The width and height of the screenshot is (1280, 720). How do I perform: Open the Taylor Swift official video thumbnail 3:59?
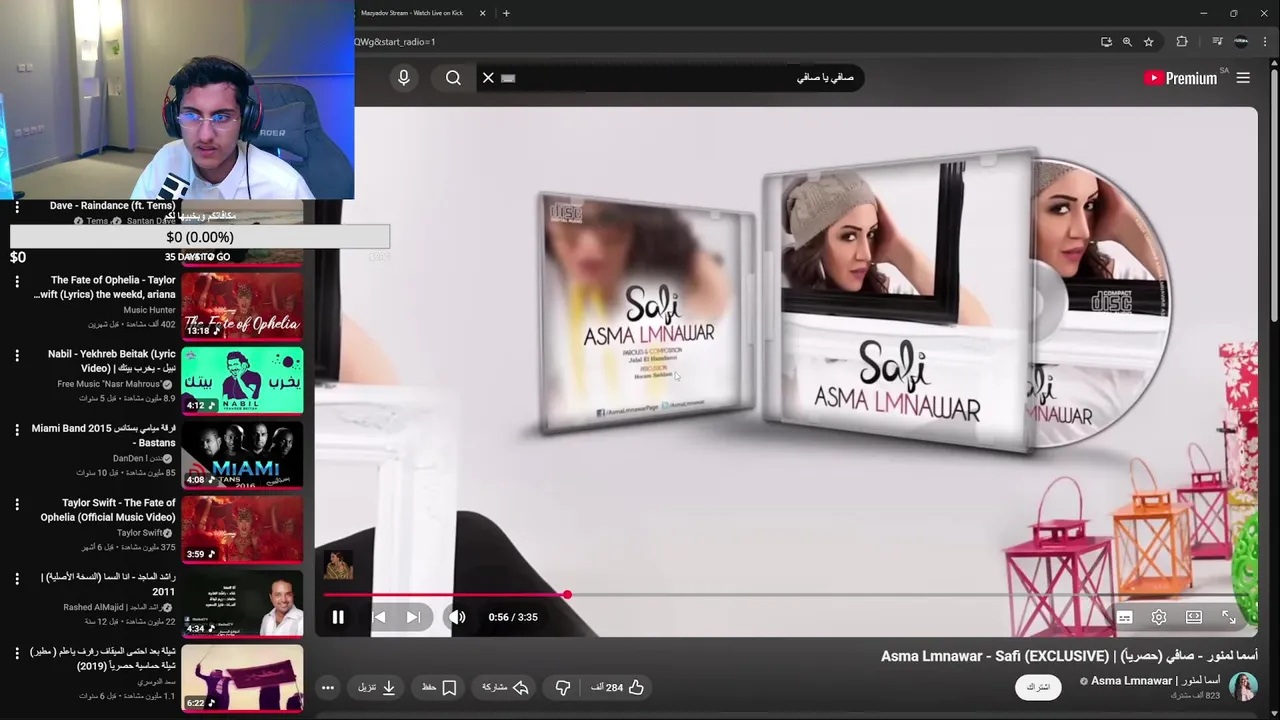(x=242, y=528)
